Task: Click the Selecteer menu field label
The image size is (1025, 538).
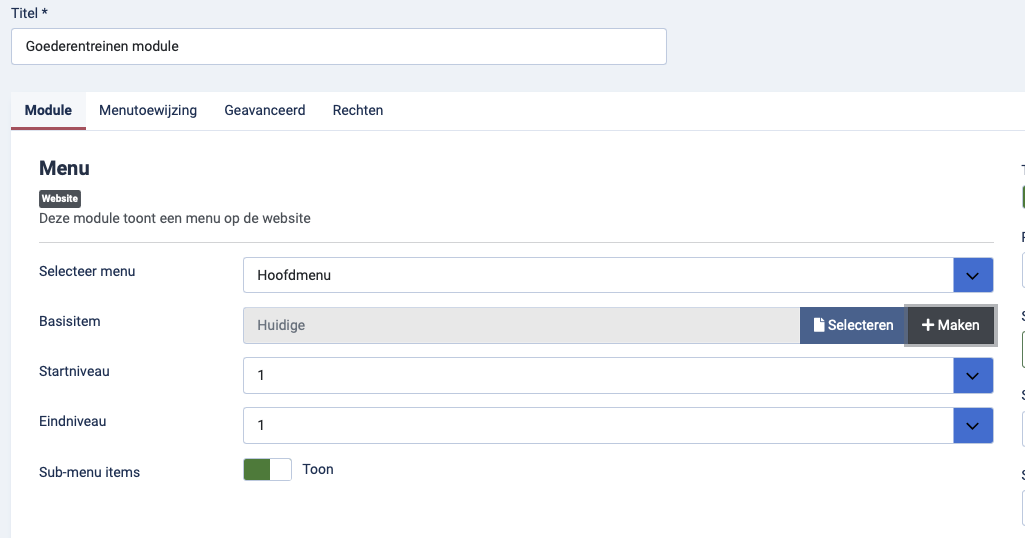Action: pyautogui.click(x=87, y=272)
